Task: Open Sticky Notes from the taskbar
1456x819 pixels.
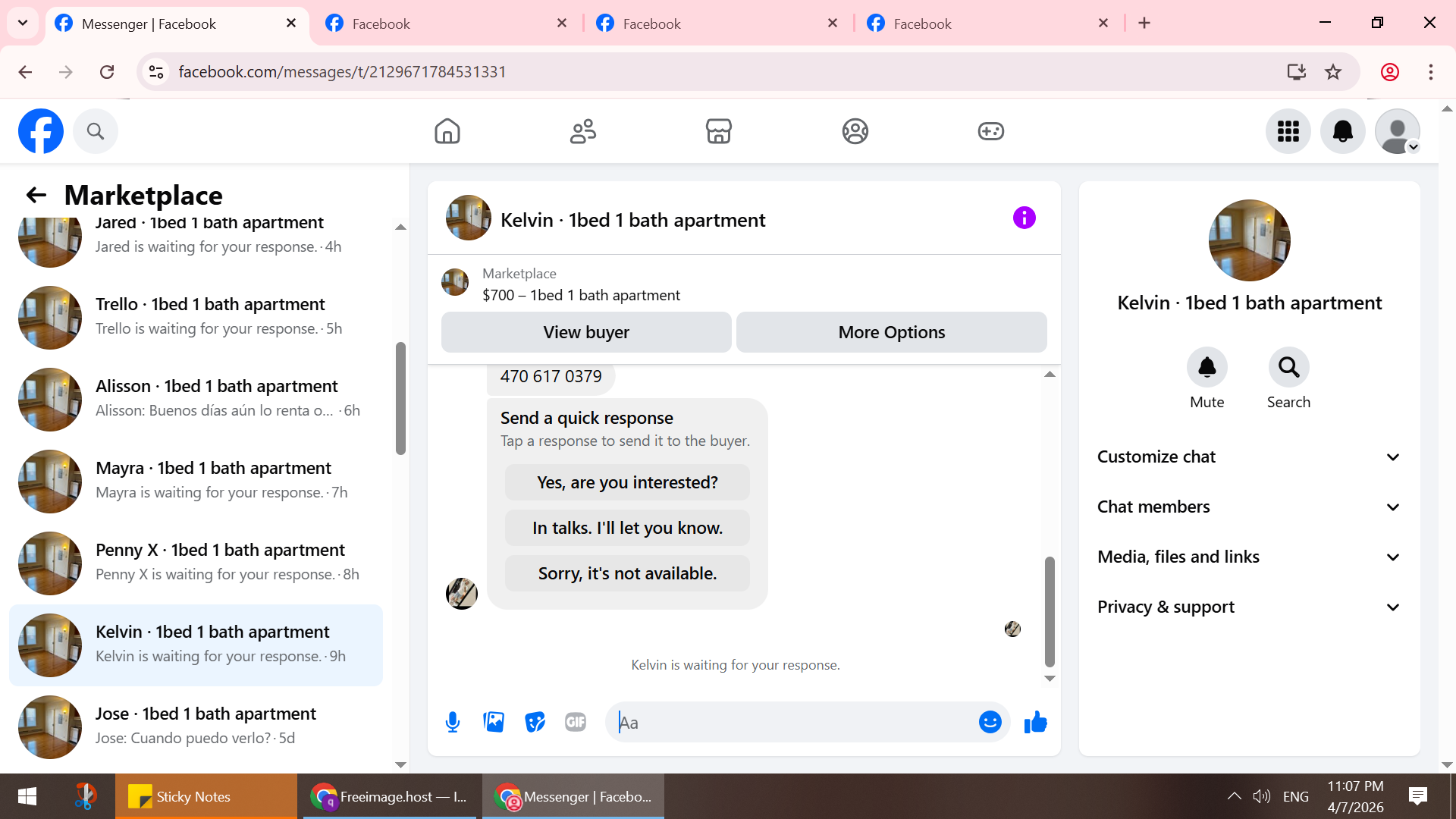Action: [206, 796]
